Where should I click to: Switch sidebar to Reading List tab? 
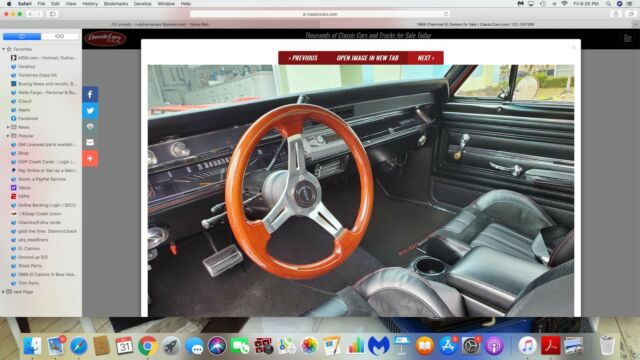click(x=60, y=36)
